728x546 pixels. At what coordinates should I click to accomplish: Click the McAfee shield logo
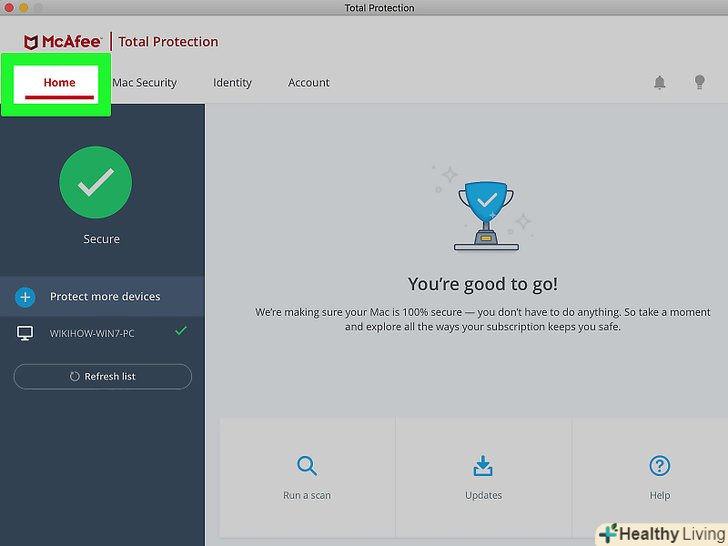click(x=31, y=42)
